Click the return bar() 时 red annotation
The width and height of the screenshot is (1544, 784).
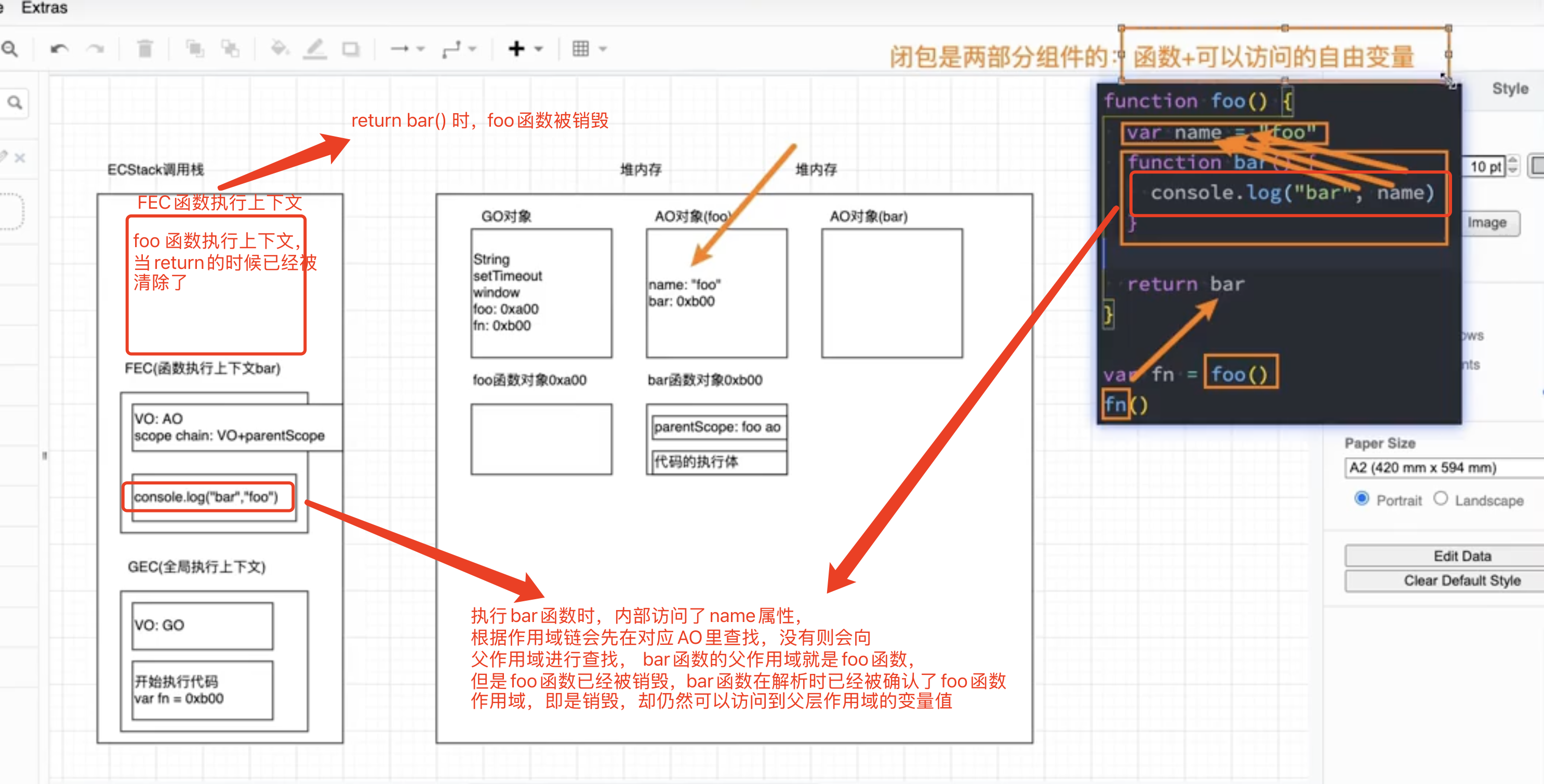480,120
